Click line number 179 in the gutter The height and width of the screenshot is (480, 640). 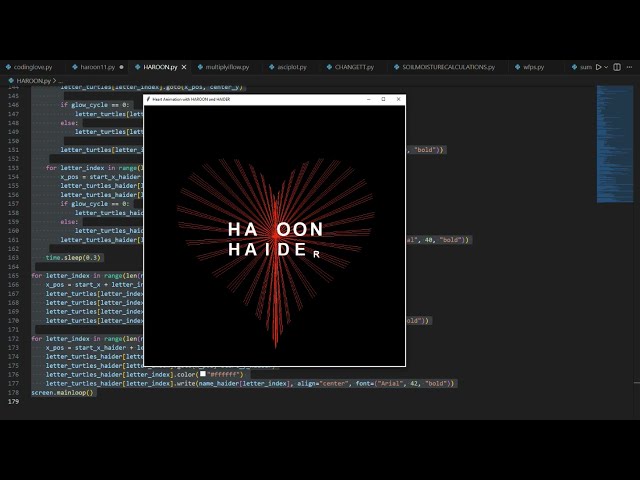coord(13,401)
